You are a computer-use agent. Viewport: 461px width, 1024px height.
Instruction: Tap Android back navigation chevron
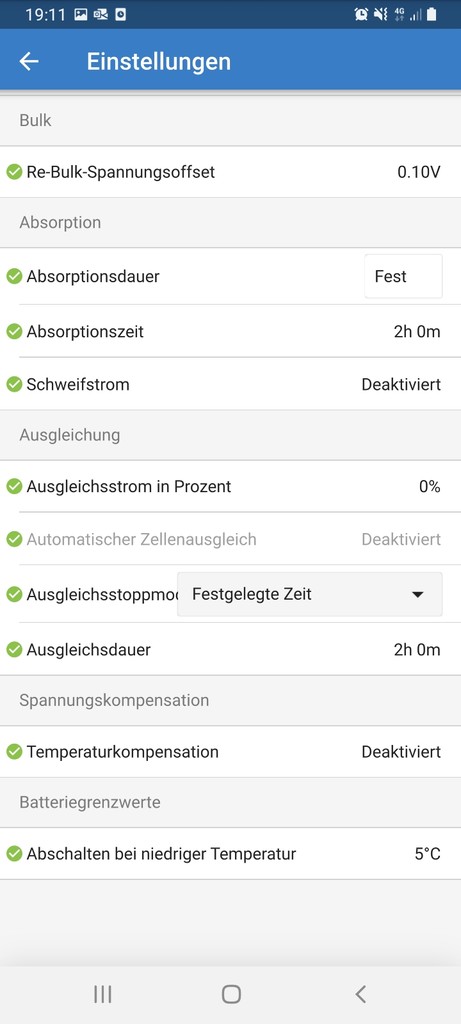point(360,995)
